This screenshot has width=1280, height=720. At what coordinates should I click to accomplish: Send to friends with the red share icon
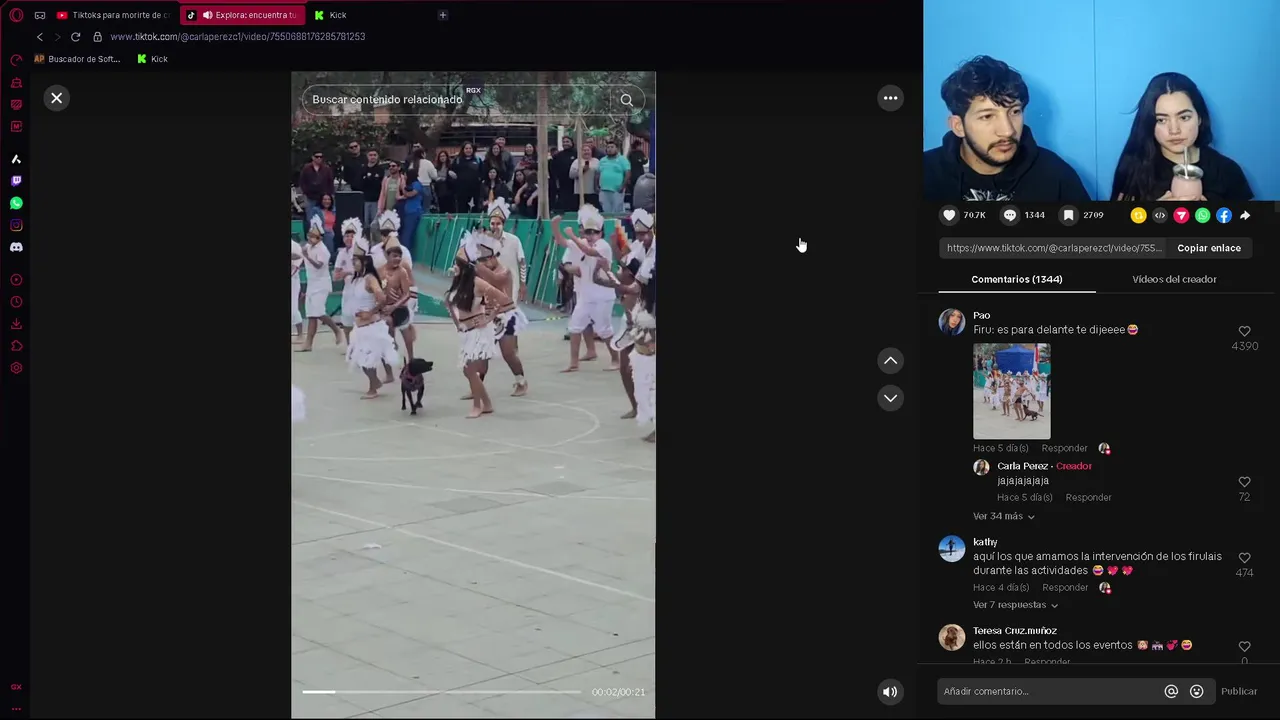pos(1181,215)
